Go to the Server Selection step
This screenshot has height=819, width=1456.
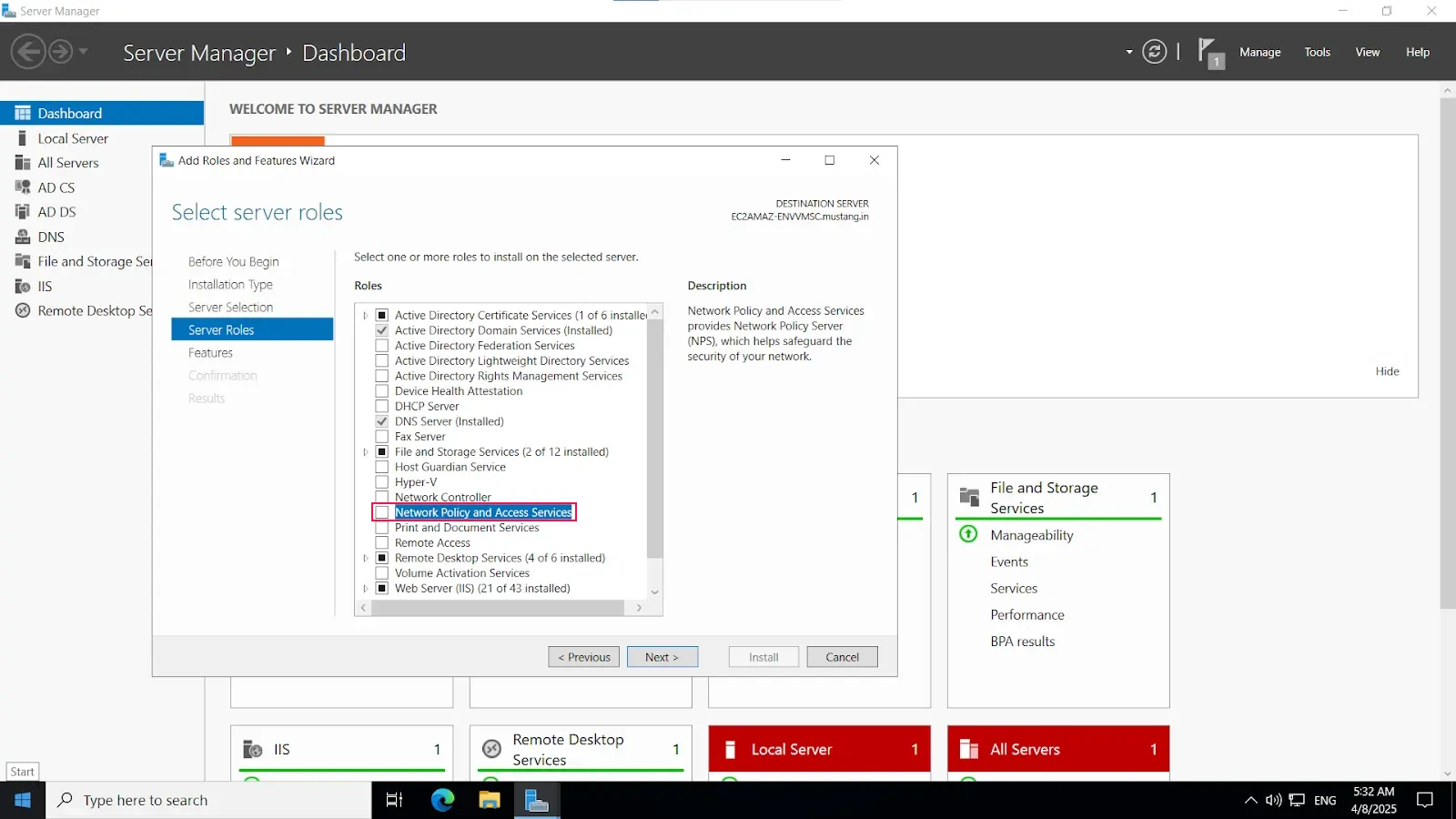click(230, 308)
